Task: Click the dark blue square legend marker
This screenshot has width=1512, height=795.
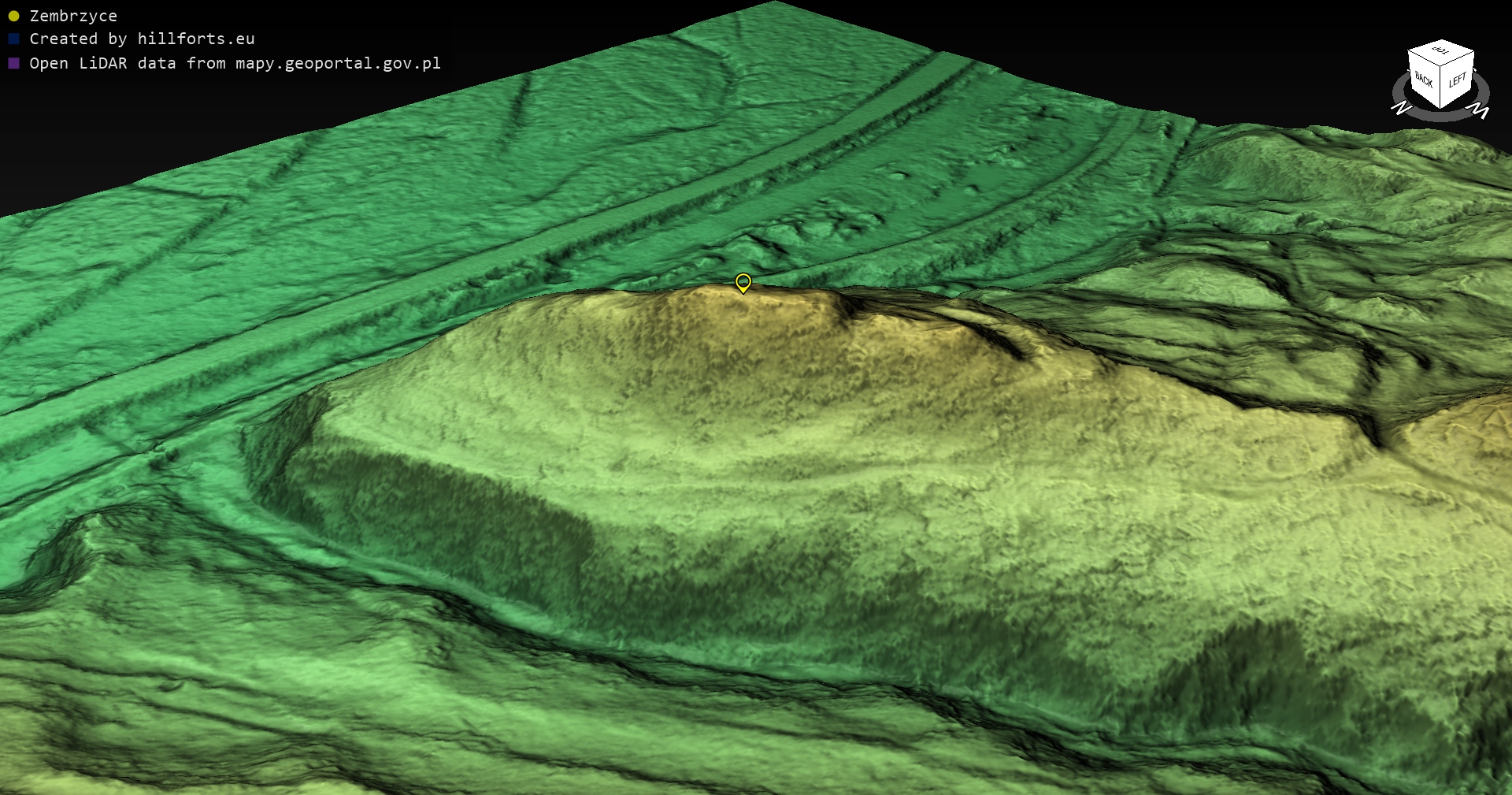Action: pyautogui.click(x=13, y=39)
